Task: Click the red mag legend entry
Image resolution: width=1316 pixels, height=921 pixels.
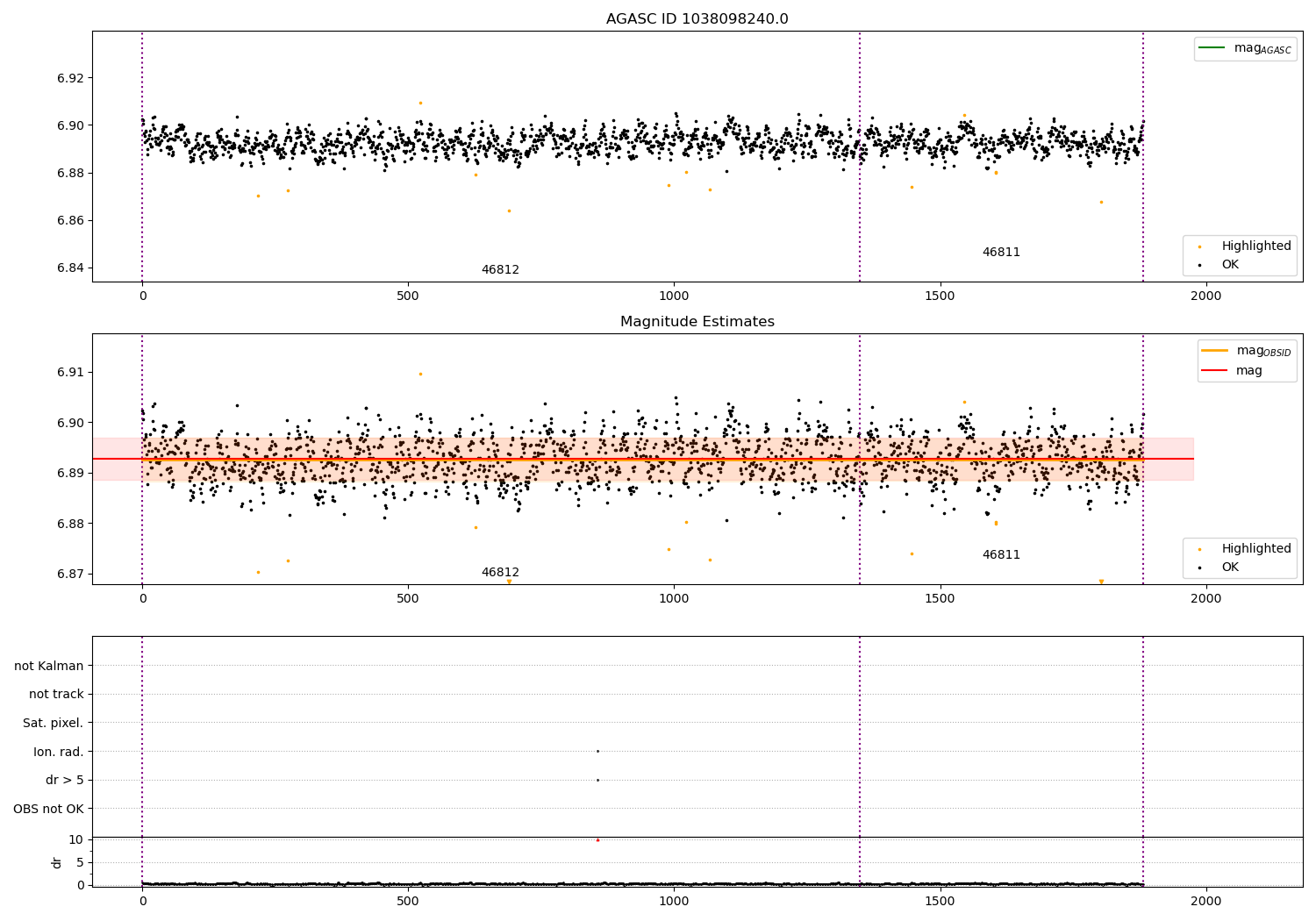Action: (1232, 370)
